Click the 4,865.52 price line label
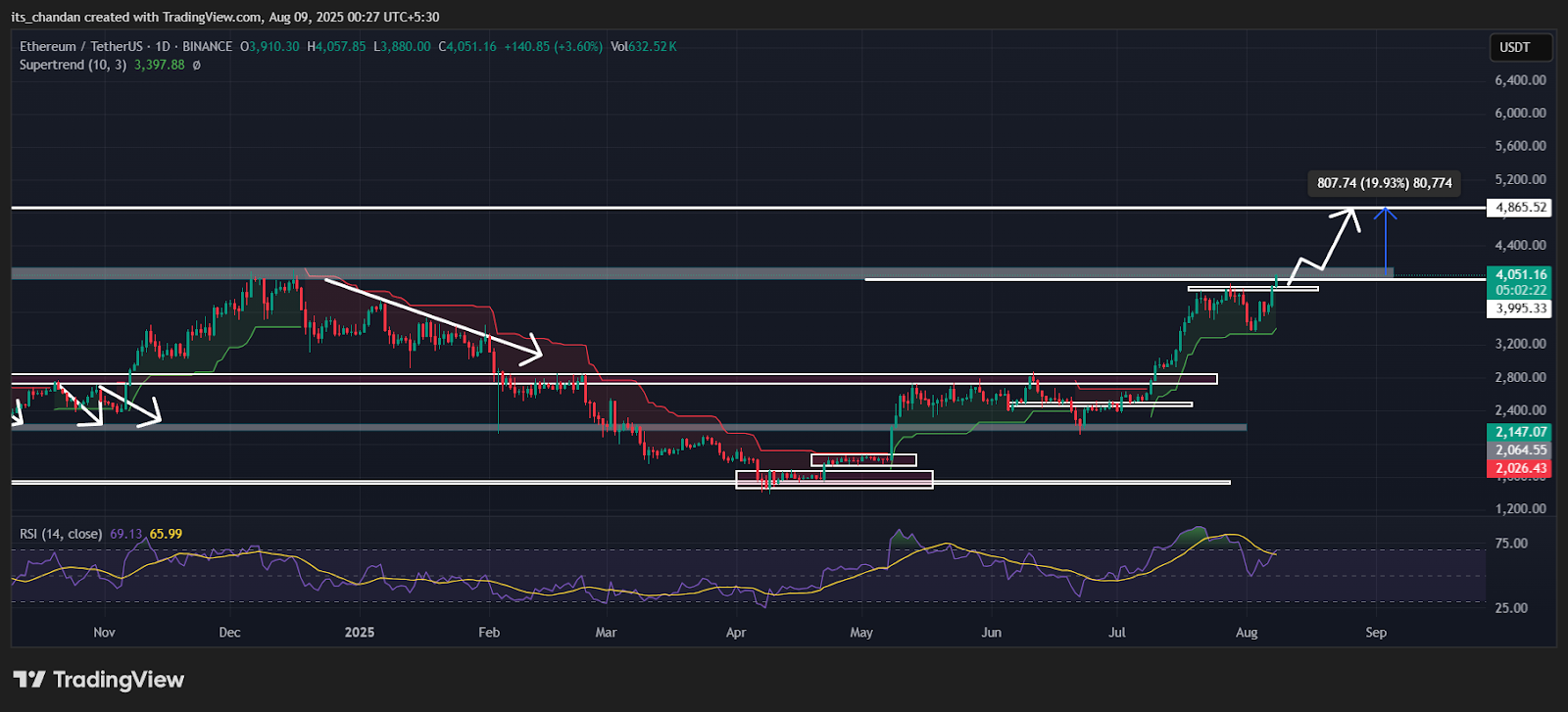This screenshot has width=1568, height=712. 1521,208
